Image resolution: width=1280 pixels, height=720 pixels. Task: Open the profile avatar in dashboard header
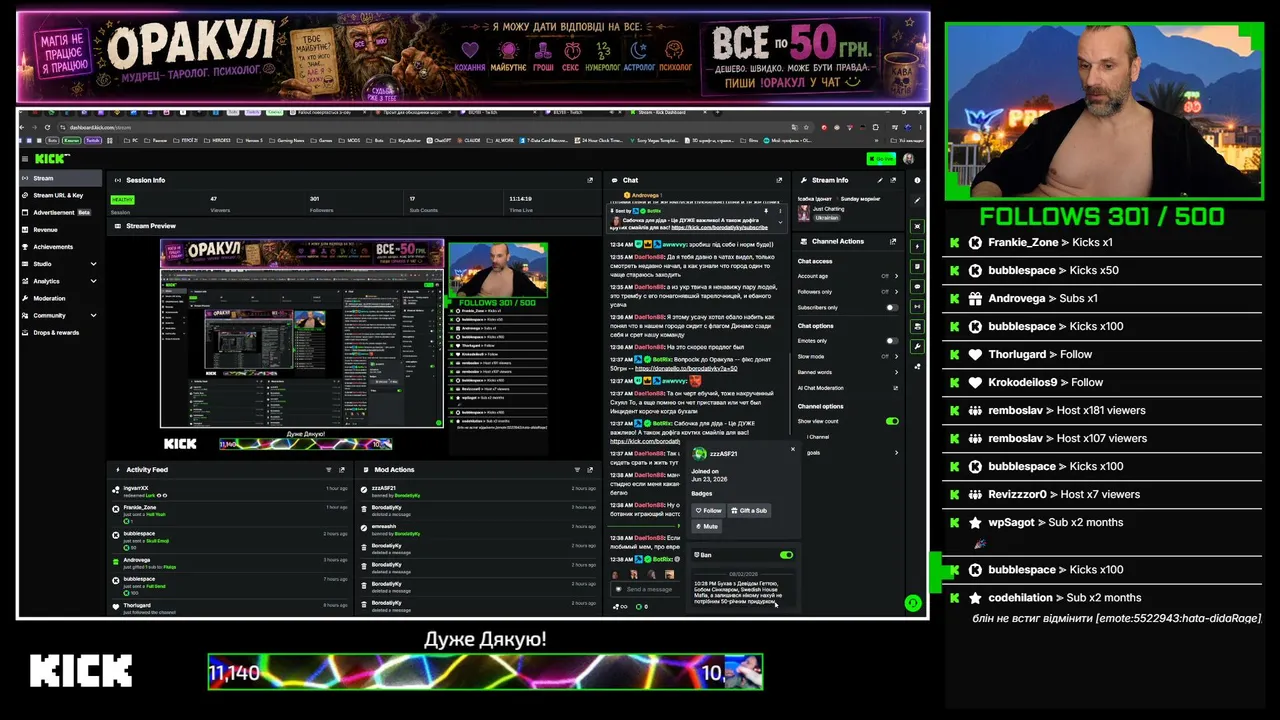(908, 159)
